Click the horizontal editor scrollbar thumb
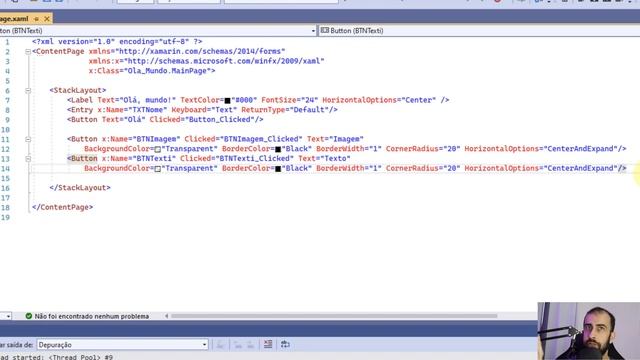Image resolution: width=640 pixels, height=360 pixels. (334, 316)
